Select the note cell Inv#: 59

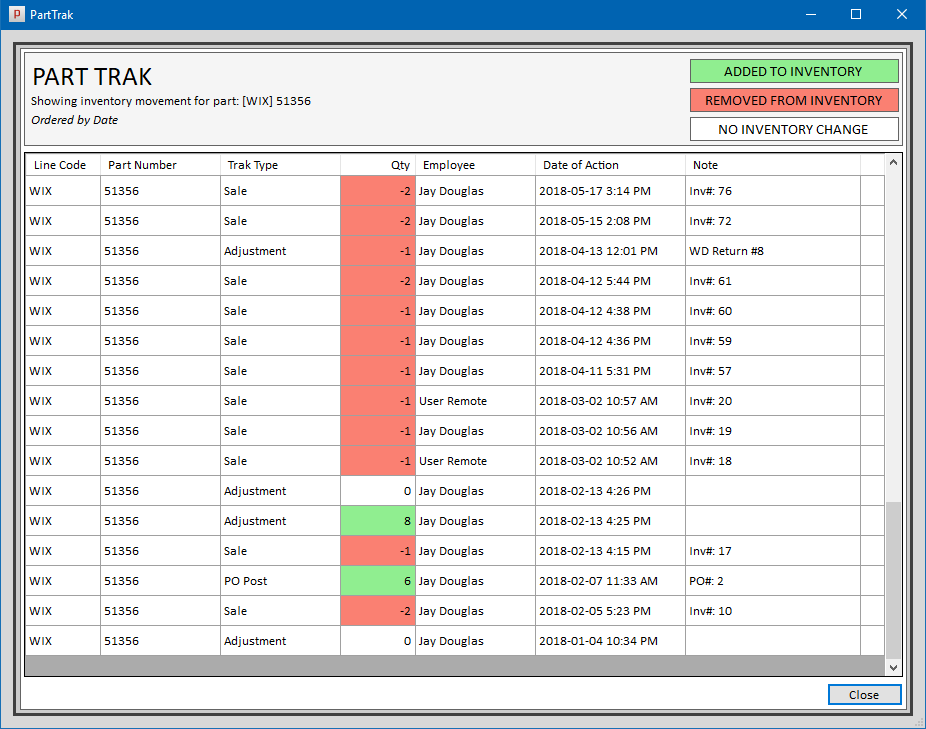(772, 341)
